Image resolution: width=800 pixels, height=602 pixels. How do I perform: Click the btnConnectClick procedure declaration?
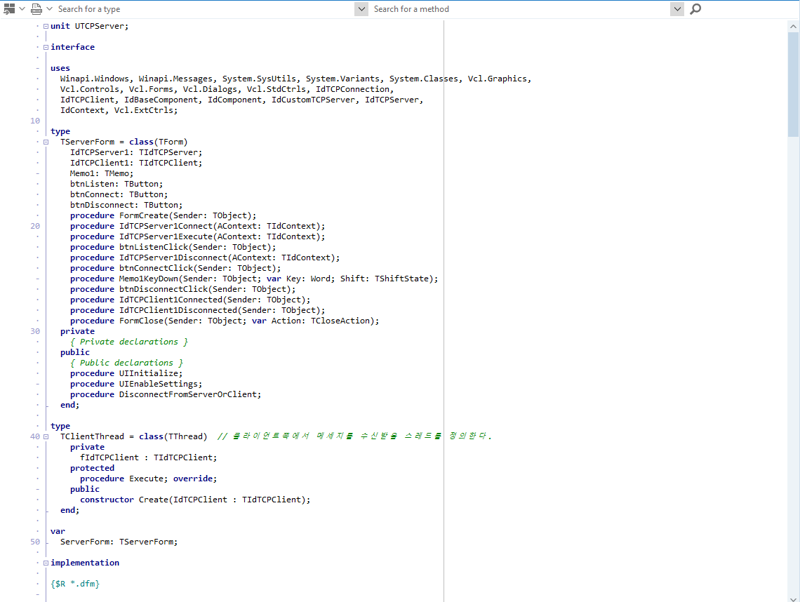coord(176,268)
